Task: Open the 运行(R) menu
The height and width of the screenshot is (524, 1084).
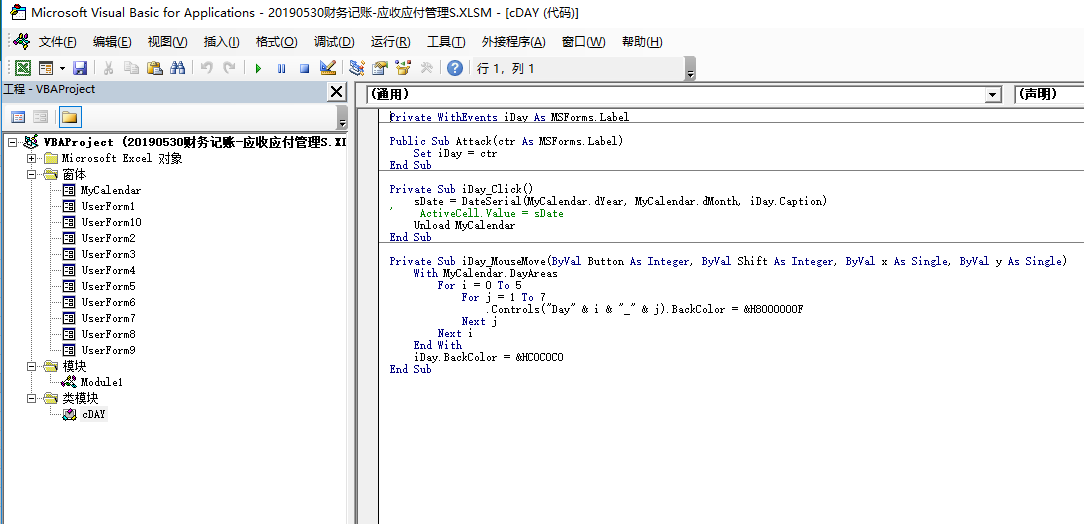Action: pyautogui.click(x=391, y=42)
